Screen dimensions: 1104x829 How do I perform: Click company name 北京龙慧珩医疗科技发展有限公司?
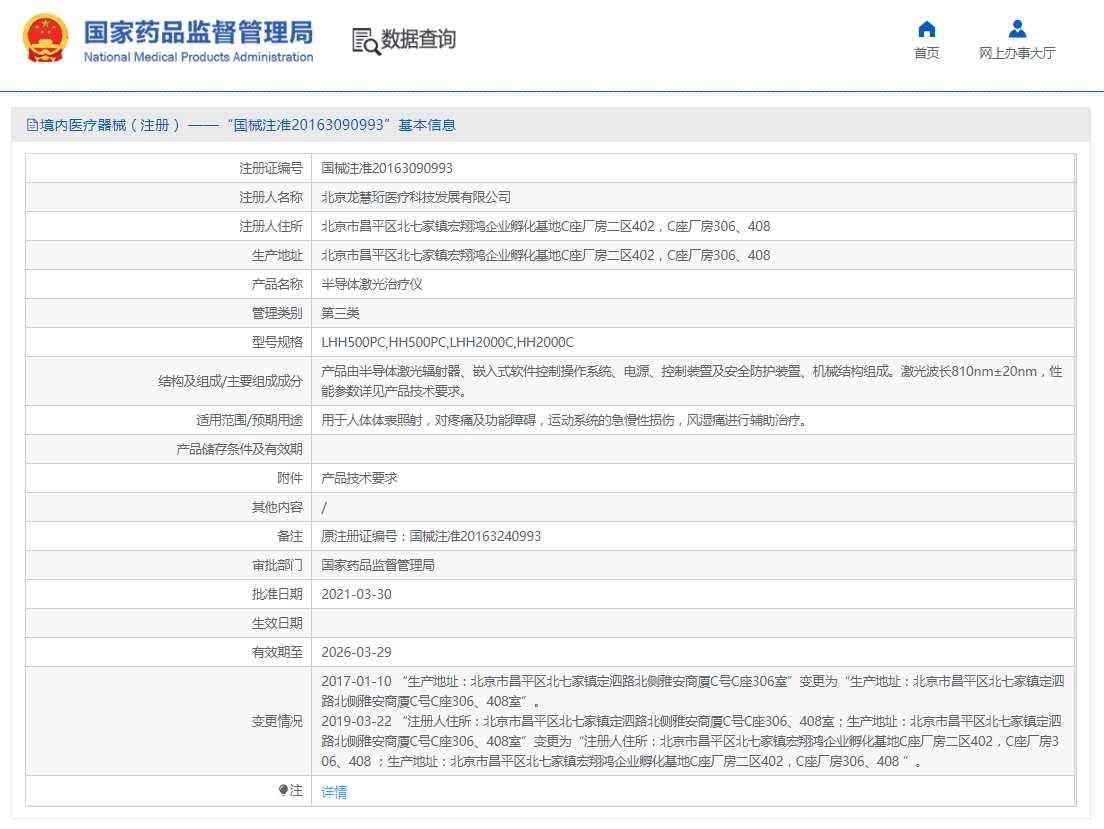coord(416,197)
